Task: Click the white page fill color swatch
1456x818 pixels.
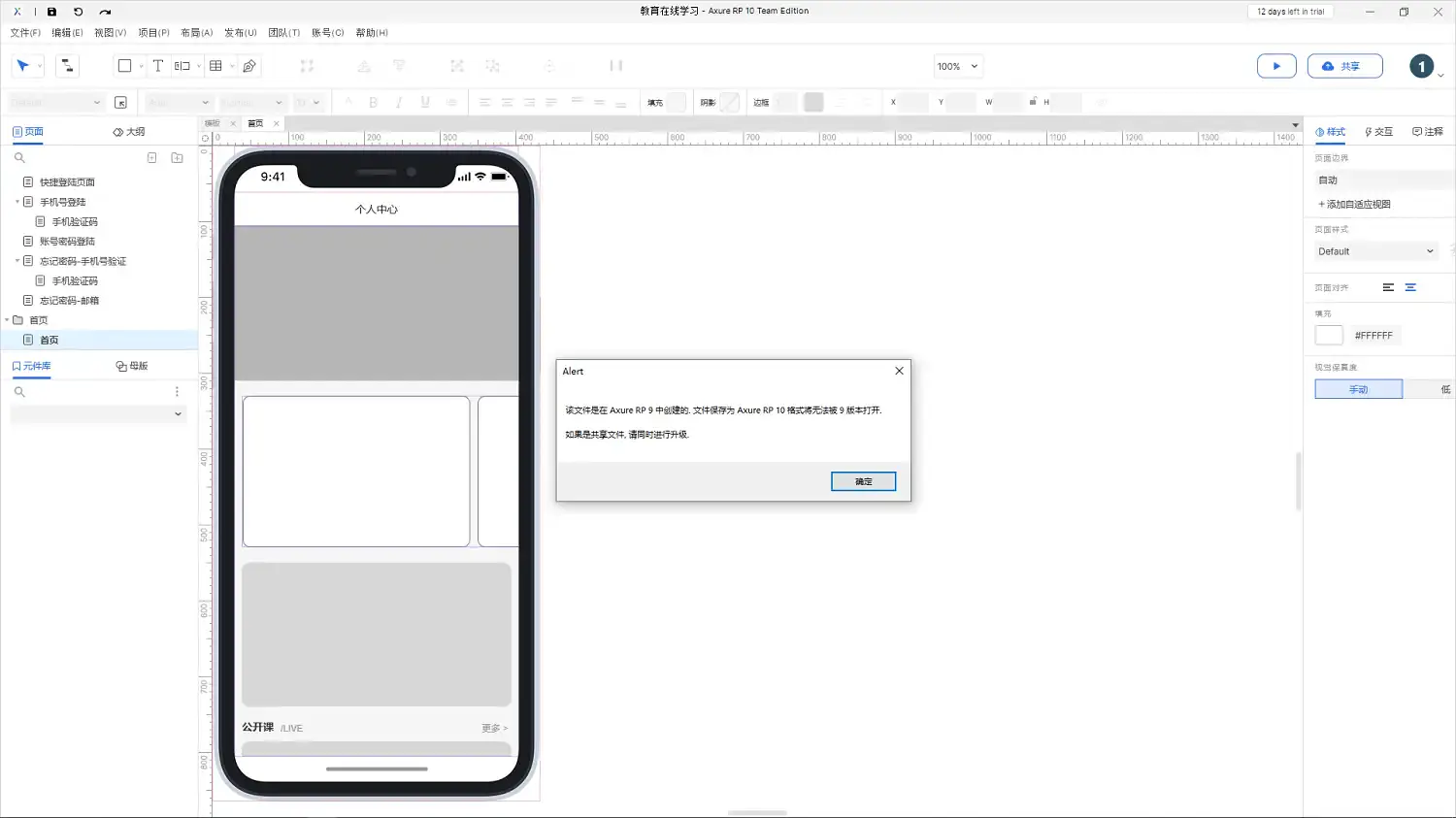Action: click(x=1329, y=335)
